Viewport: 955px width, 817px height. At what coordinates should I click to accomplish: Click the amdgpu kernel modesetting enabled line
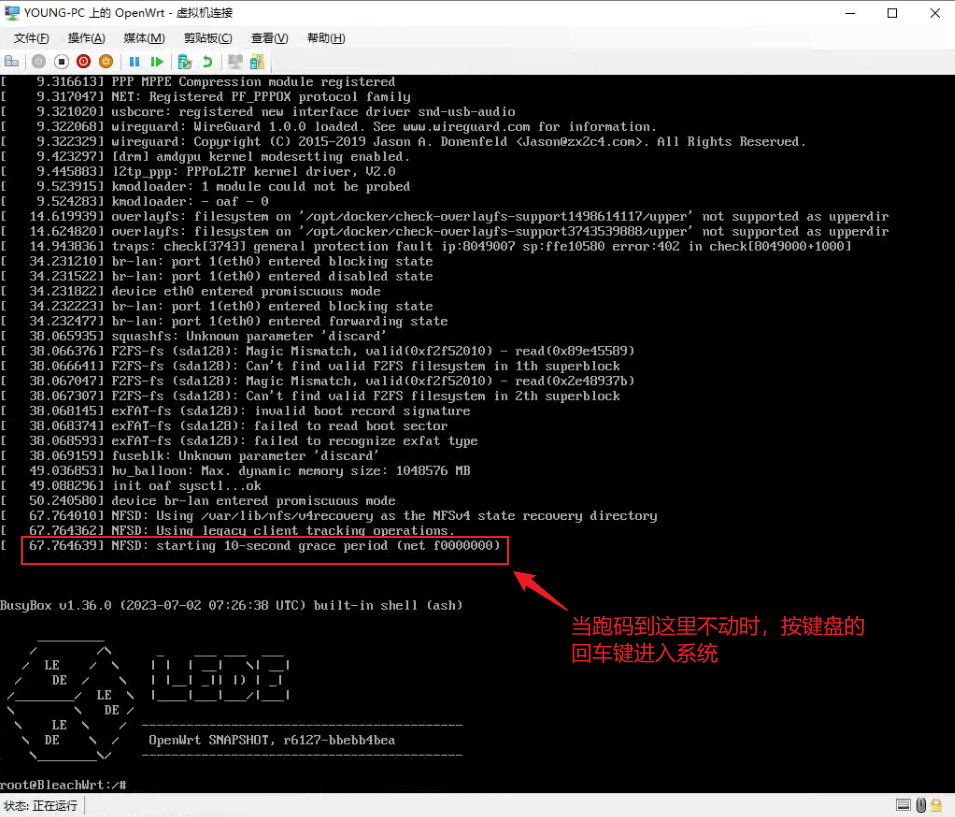[x=206, y=157]
